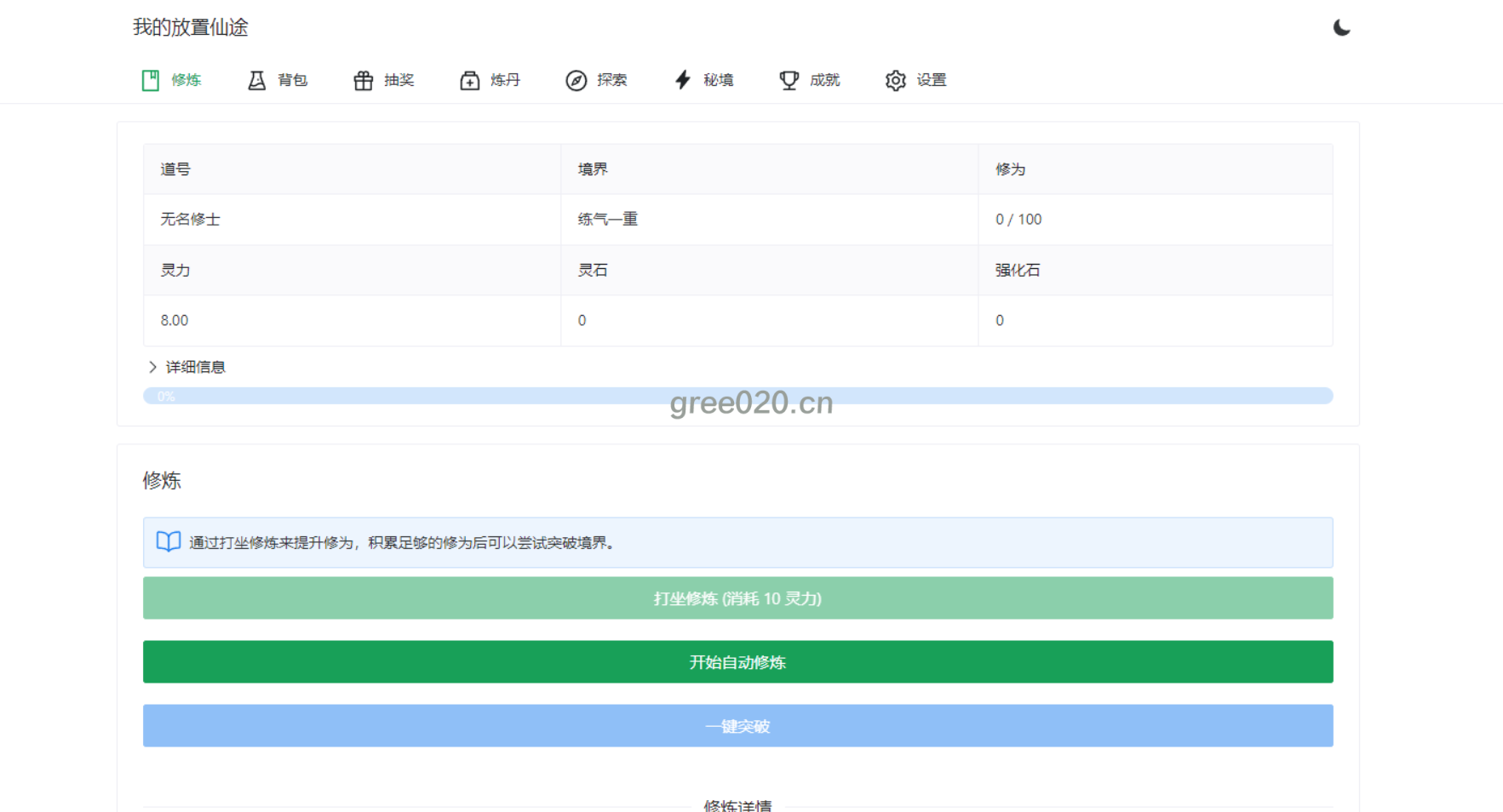The width and height of the screenshot is (1503, 812).
Task: Switch to the 探索 tab label
Action: (x=611, y=80)
